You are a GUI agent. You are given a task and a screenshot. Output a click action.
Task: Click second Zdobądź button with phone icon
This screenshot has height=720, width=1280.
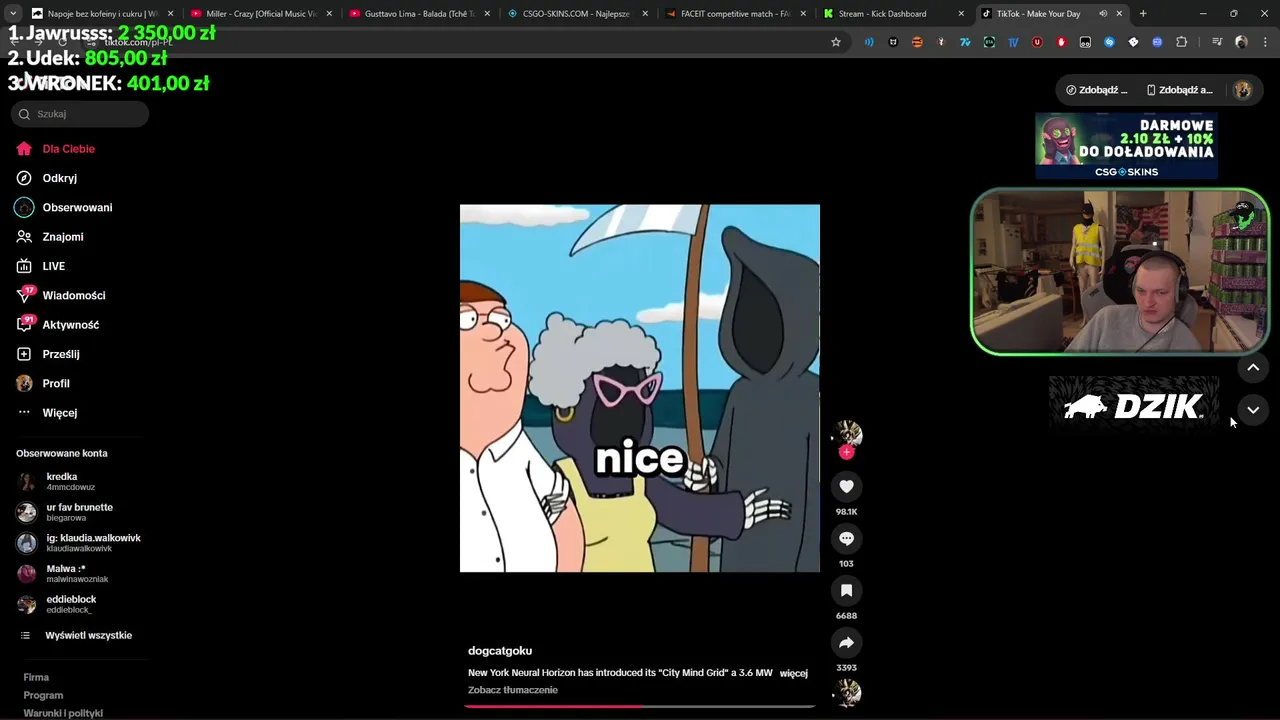(1178, 90)
